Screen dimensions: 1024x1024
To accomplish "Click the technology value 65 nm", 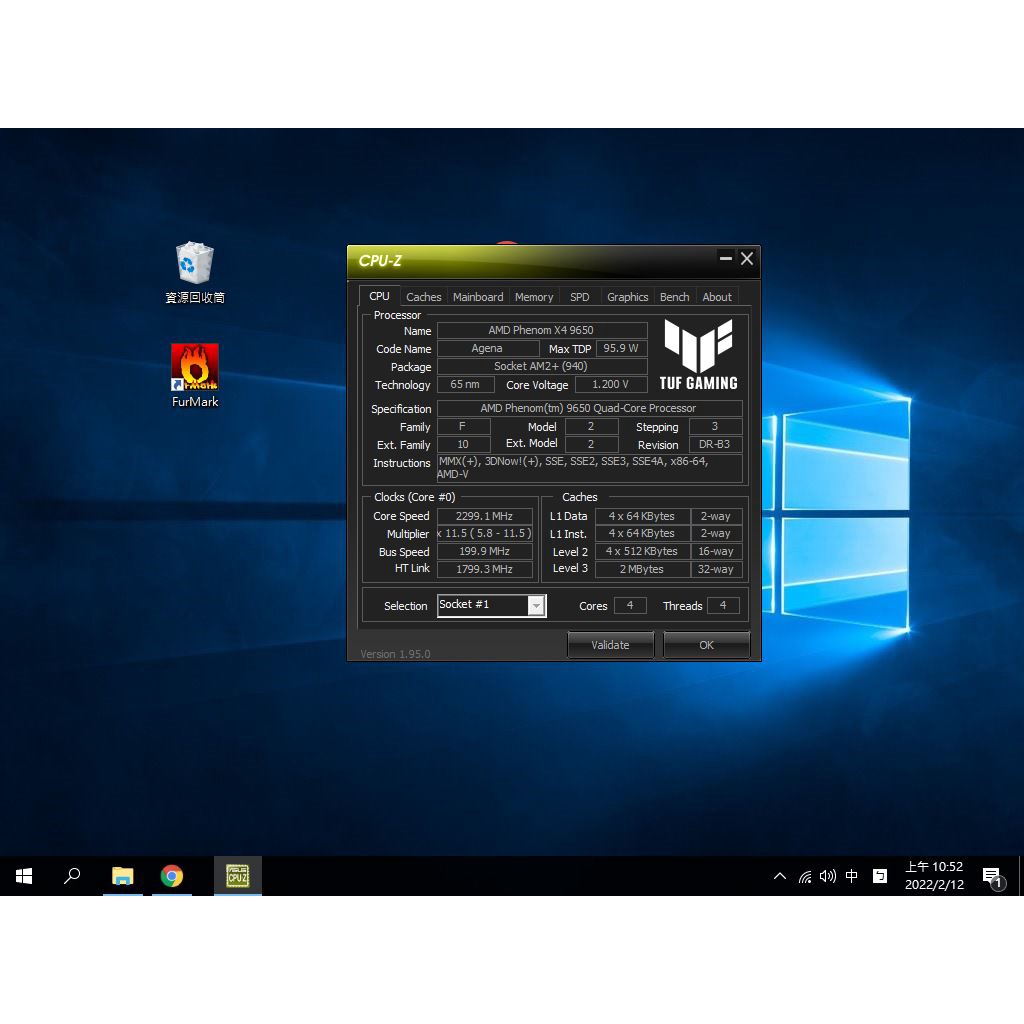I will 464,385.
